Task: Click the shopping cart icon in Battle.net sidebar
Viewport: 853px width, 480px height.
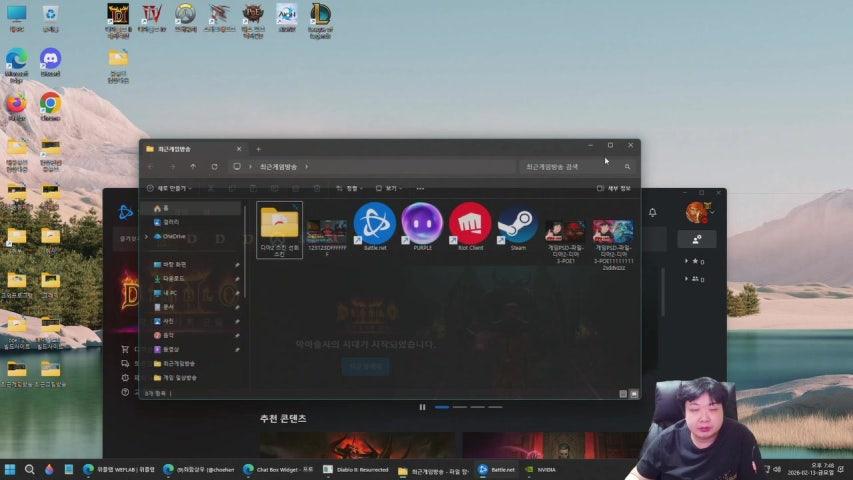Action: pyautogui.click(x=125, y=349)
